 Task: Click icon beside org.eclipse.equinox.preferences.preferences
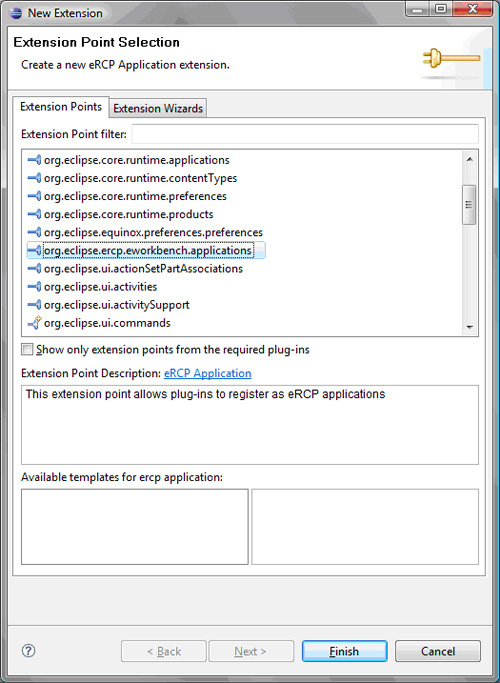click(x=34, y=233)
